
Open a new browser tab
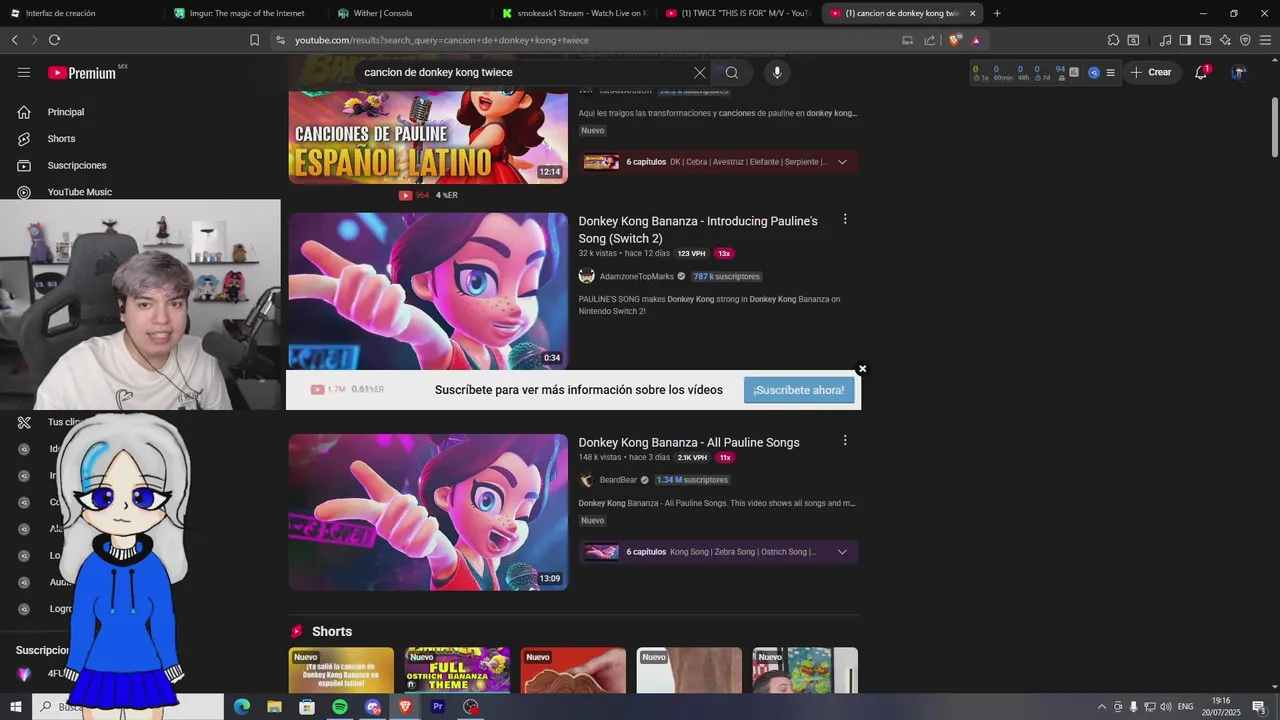[997, 13]
